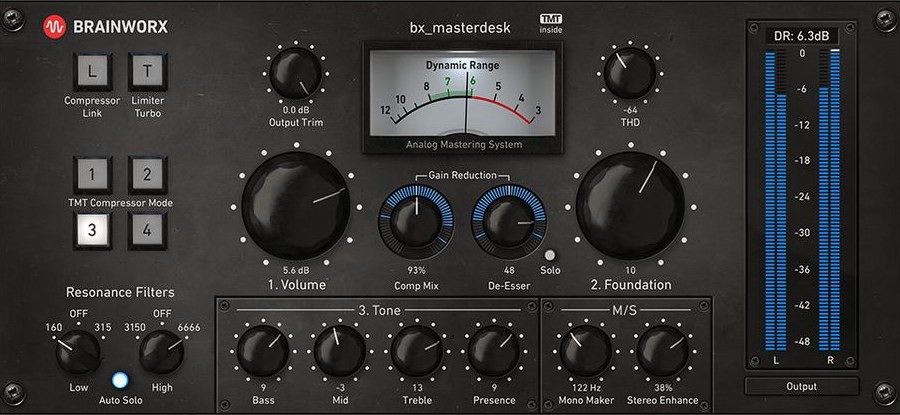This screenshot has width=900, height=415.
Task: Click the High resonance filter knob
Action: click(x=162, y=352)
